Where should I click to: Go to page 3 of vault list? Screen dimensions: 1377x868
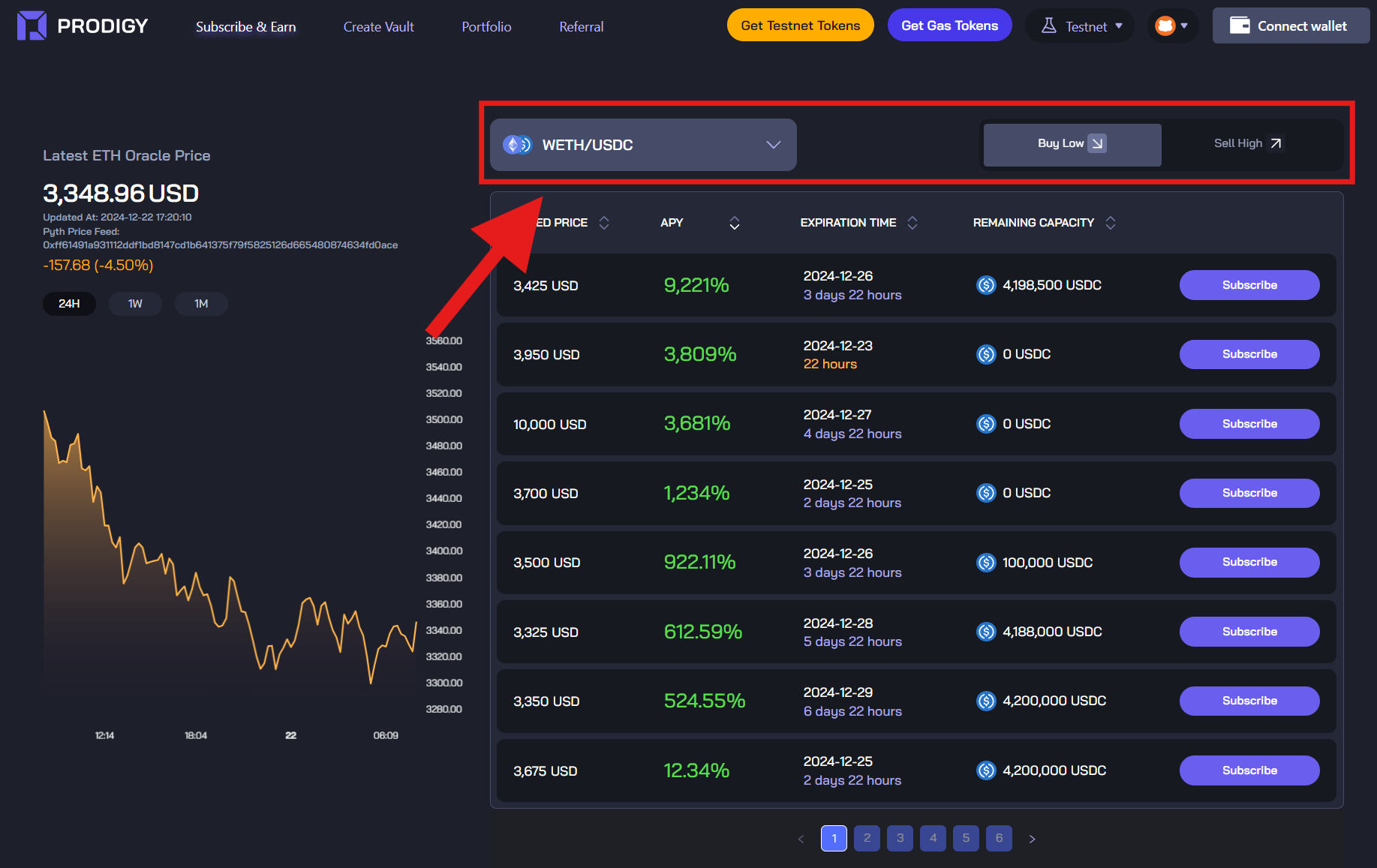coord(900,839)
